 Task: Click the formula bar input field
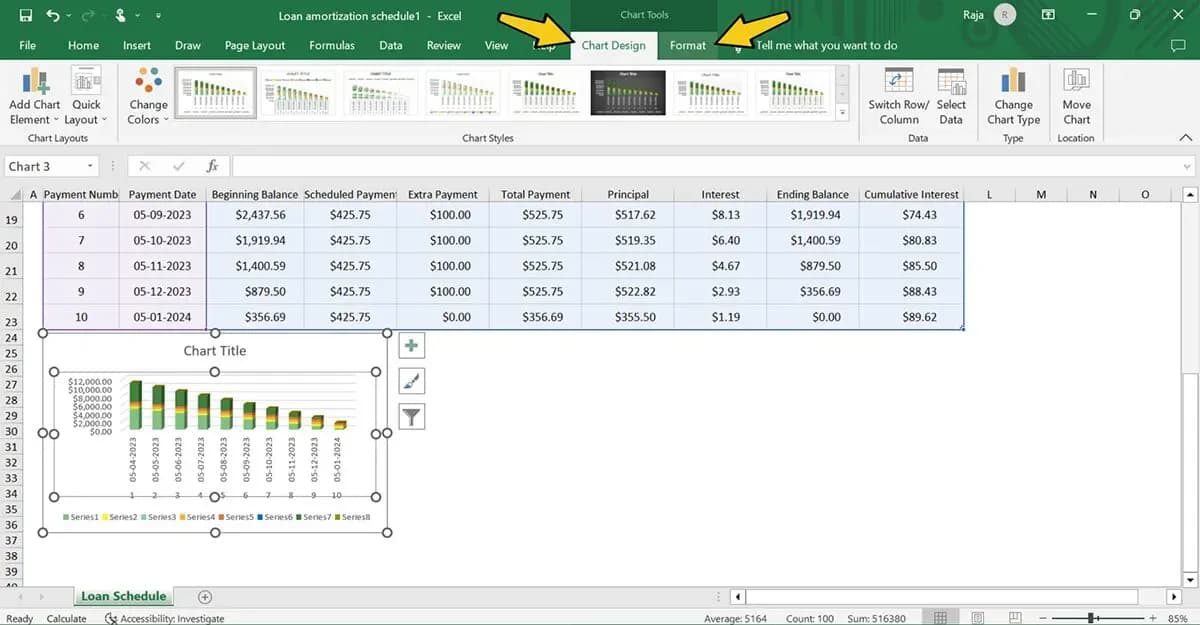tap(700, 166)
